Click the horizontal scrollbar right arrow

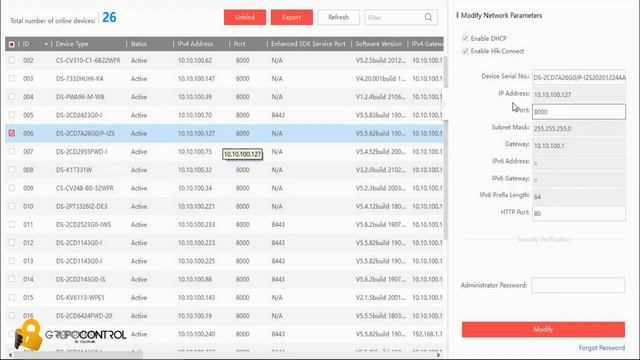click(439, 355)
